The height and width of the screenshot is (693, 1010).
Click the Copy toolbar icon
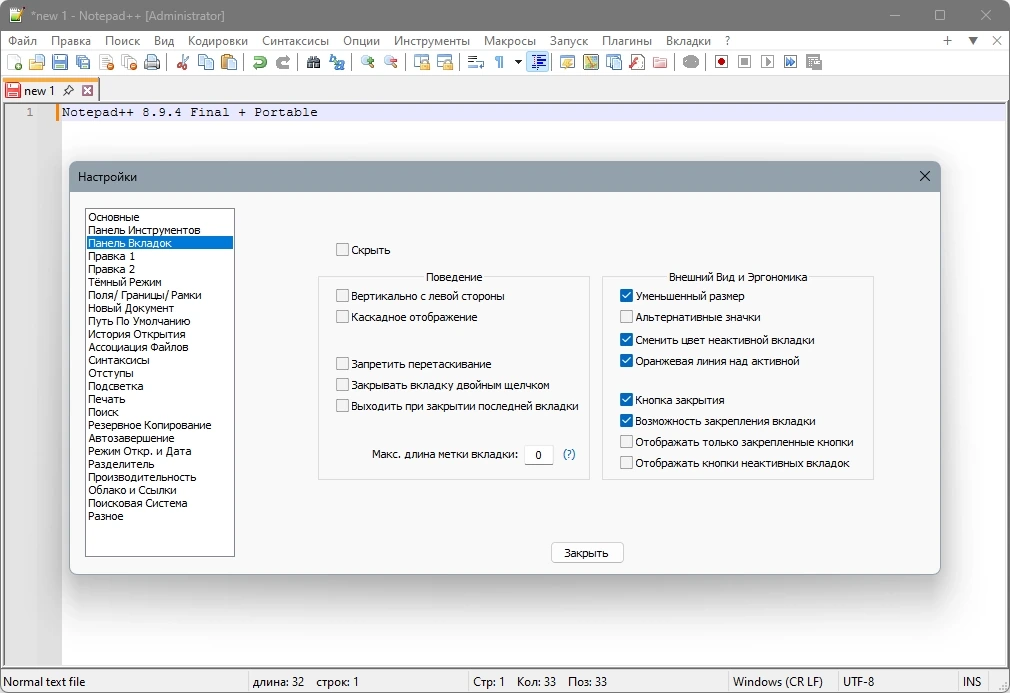click(206, 62)
